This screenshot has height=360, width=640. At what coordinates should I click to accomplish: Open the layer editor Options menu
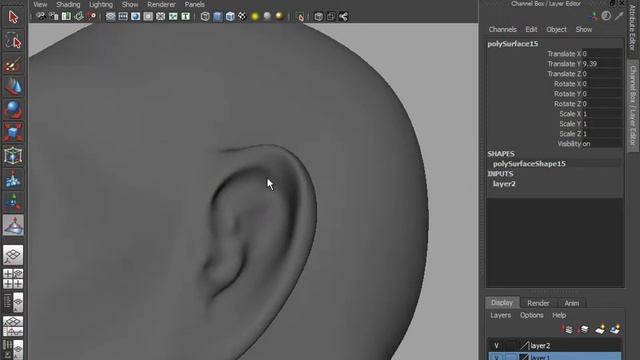click(531, 315)
